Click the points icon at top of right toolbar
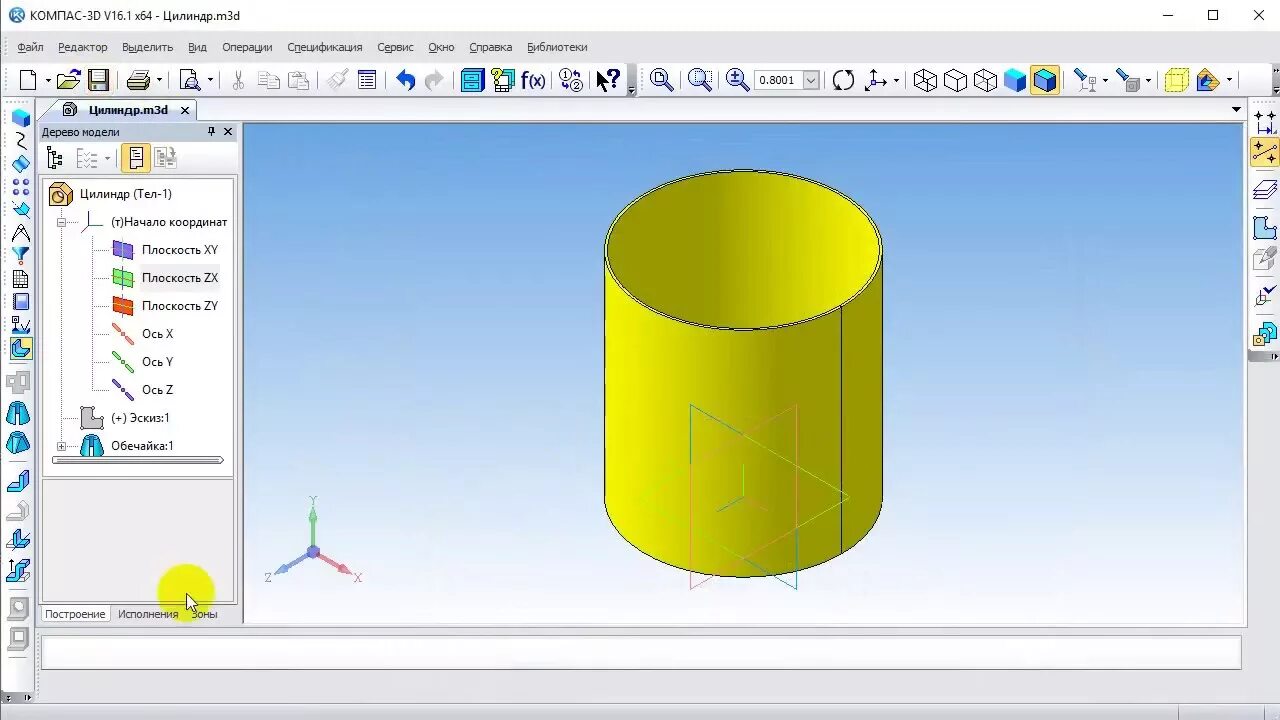The width and height of the screenshot is (1280, 720). [1265, 123]
